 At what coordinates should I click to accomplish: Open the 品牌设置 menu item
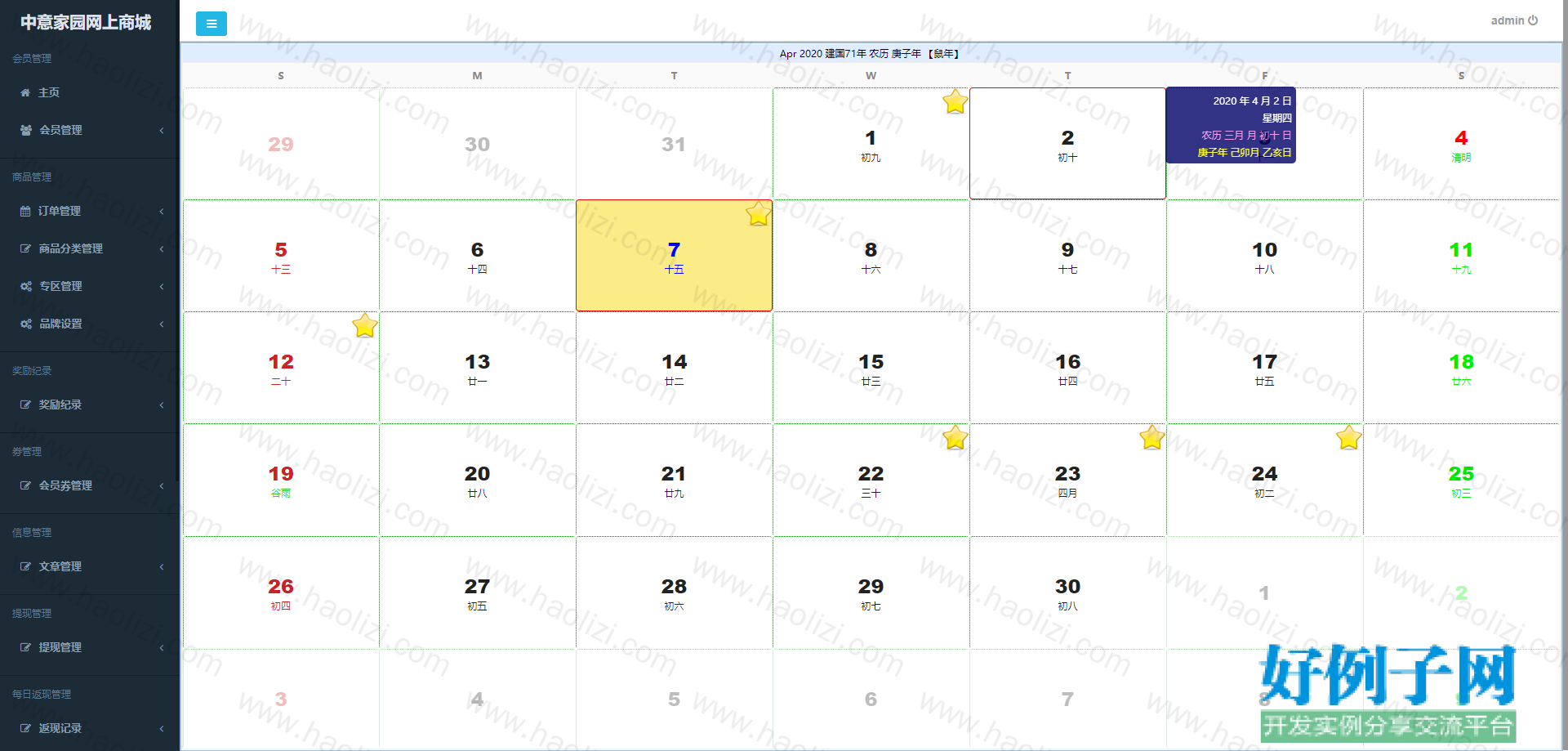[x=90, y=324]
